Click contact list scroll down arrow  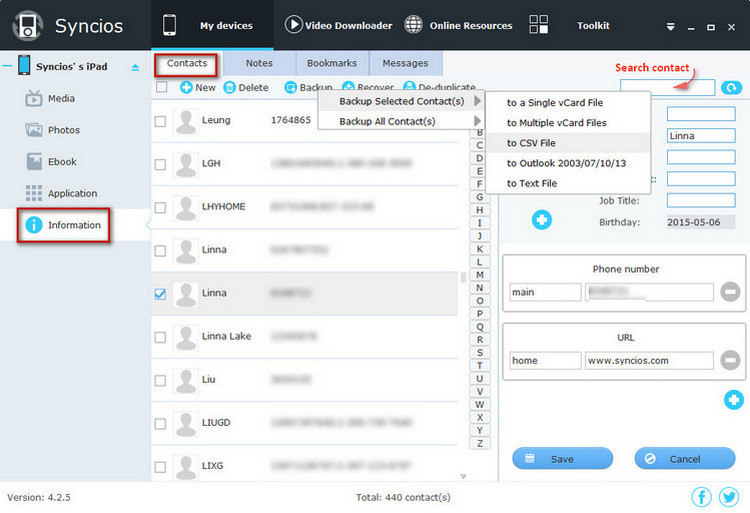pos(463,476)
